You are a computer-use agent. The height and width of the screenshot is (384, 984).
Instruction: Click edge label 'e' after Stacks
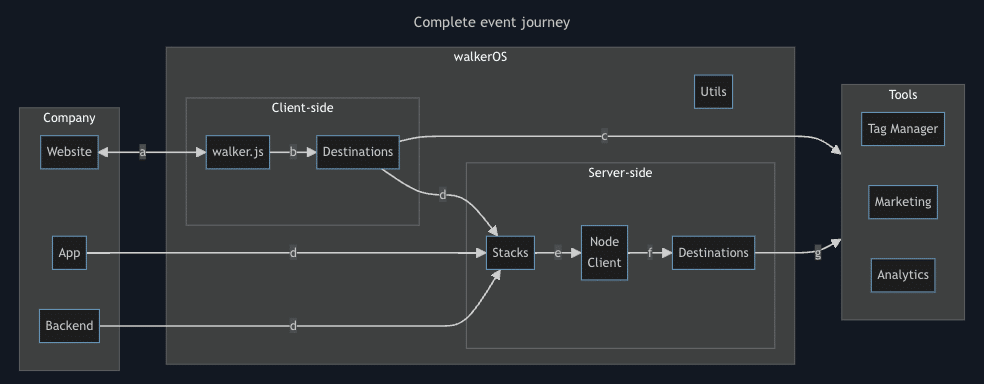pyautogui.click(x=558, y=253)
